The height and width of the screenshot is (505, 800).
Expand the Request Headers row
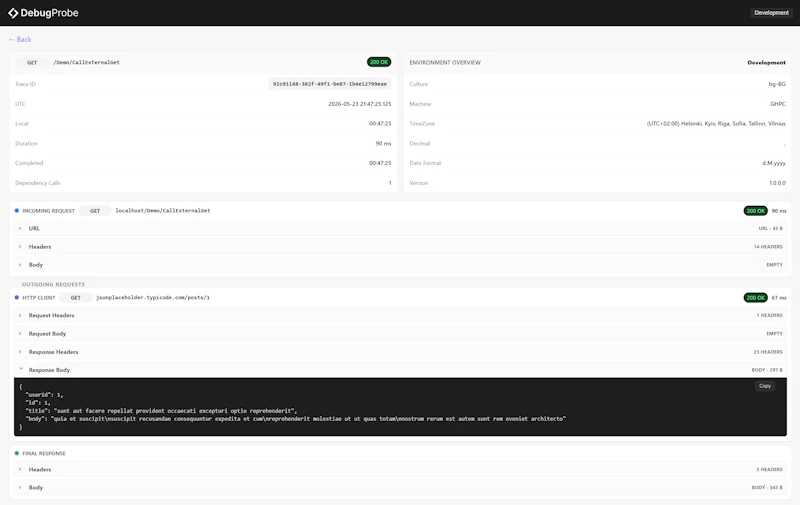point(400,315)
